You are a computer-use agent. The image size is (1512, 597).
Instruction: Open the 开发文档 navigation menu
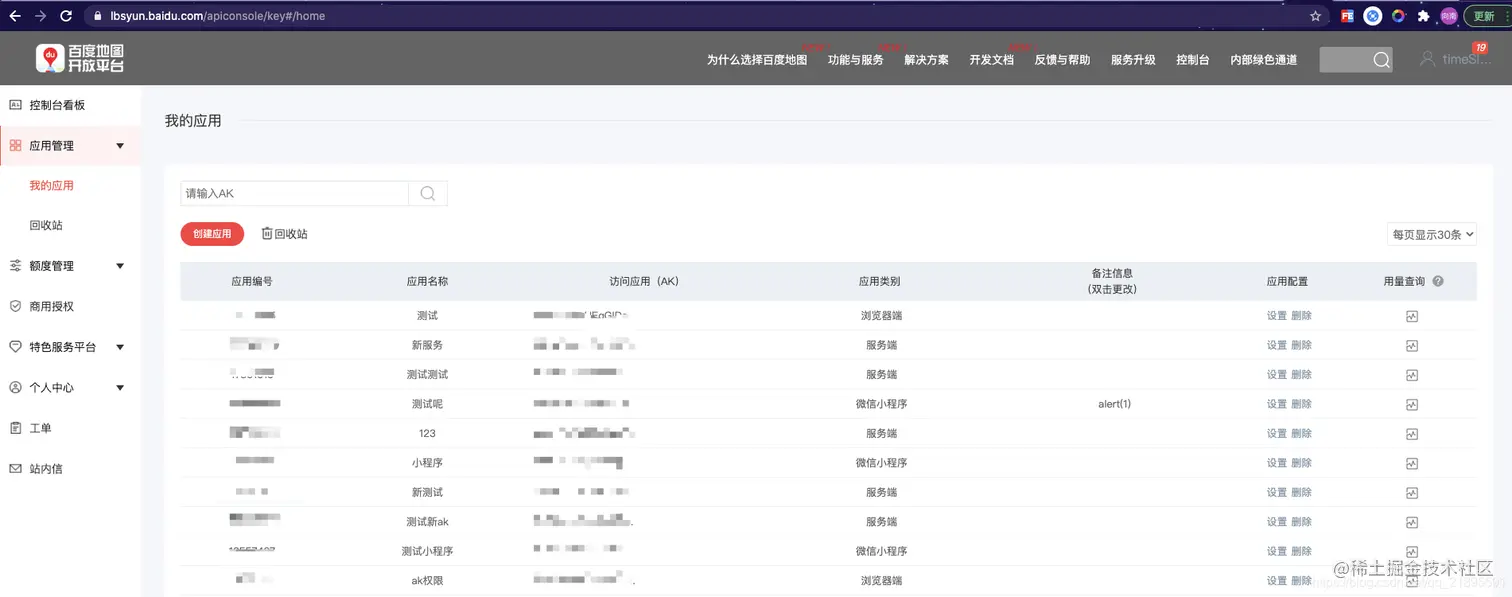pyautogui.click(x=991, y=59)
